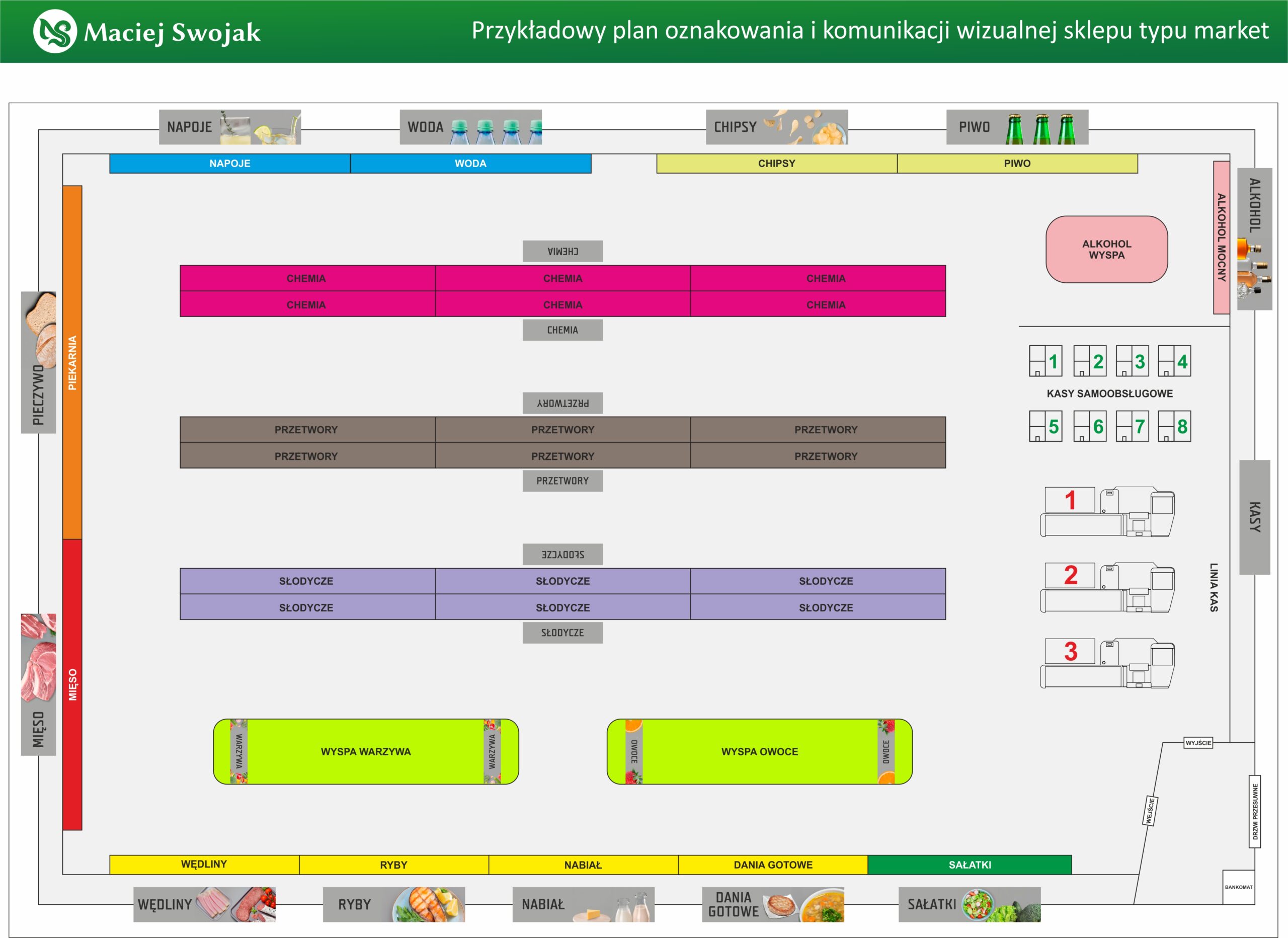1288x938 pixels.
Task: Select the red MIĘSO vertical bar
Action: pos(72,684)
